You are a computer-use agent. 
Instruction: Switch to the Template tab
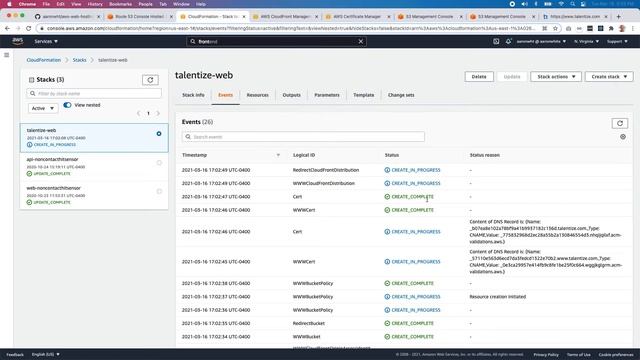364,95
